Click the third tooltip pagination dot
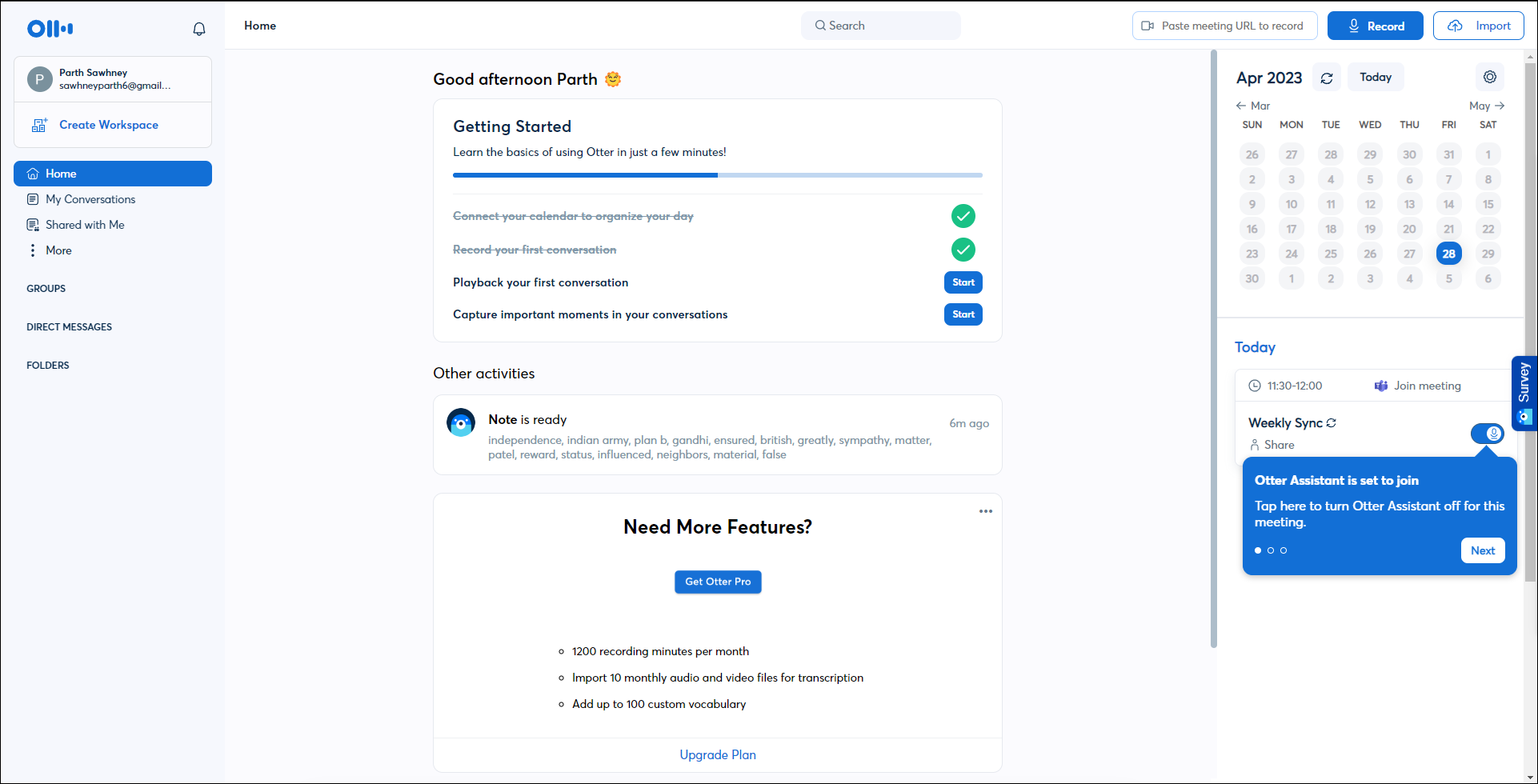 1284,550
